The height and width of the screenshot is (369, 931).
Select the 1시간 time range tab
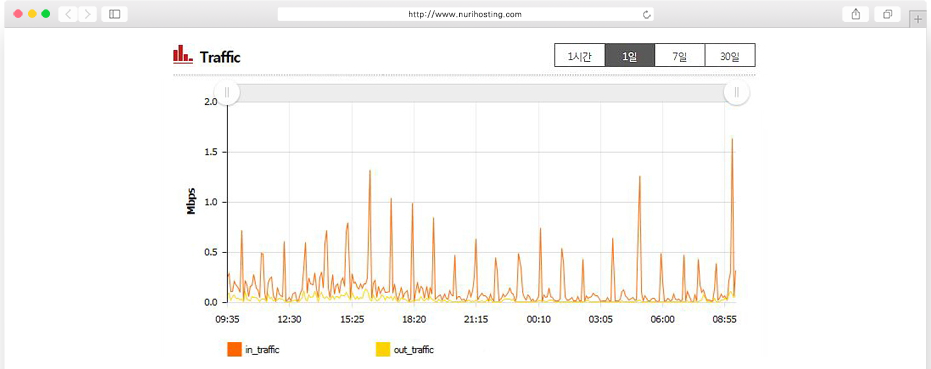(580, 55)
